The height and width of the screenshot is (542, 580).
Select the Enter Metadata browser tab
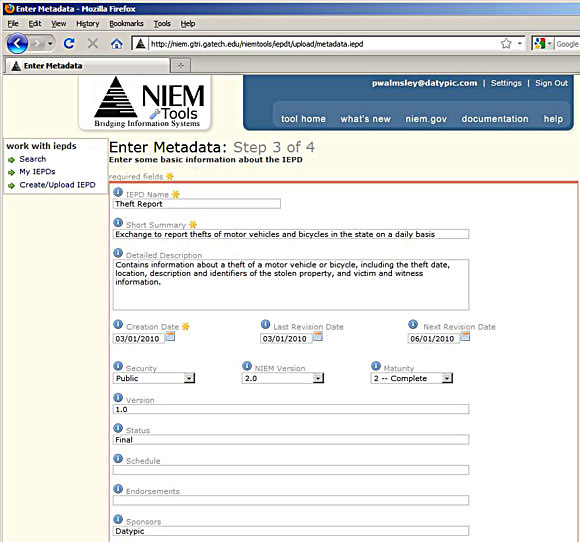point(87,66)
